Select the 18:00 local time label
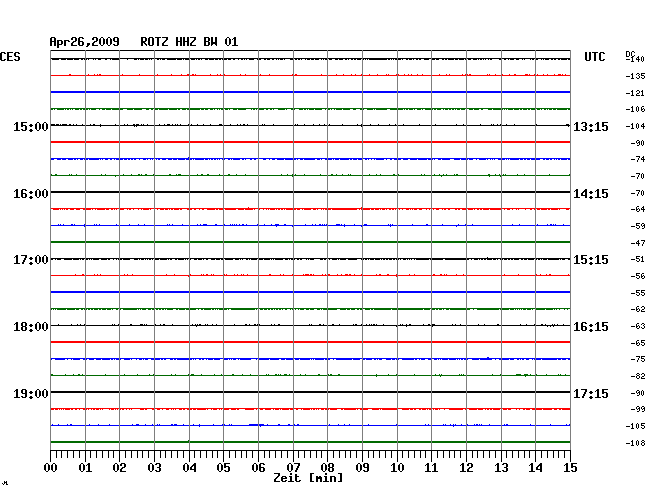This screenshot has width=650, height=494. tap(31, 327)
